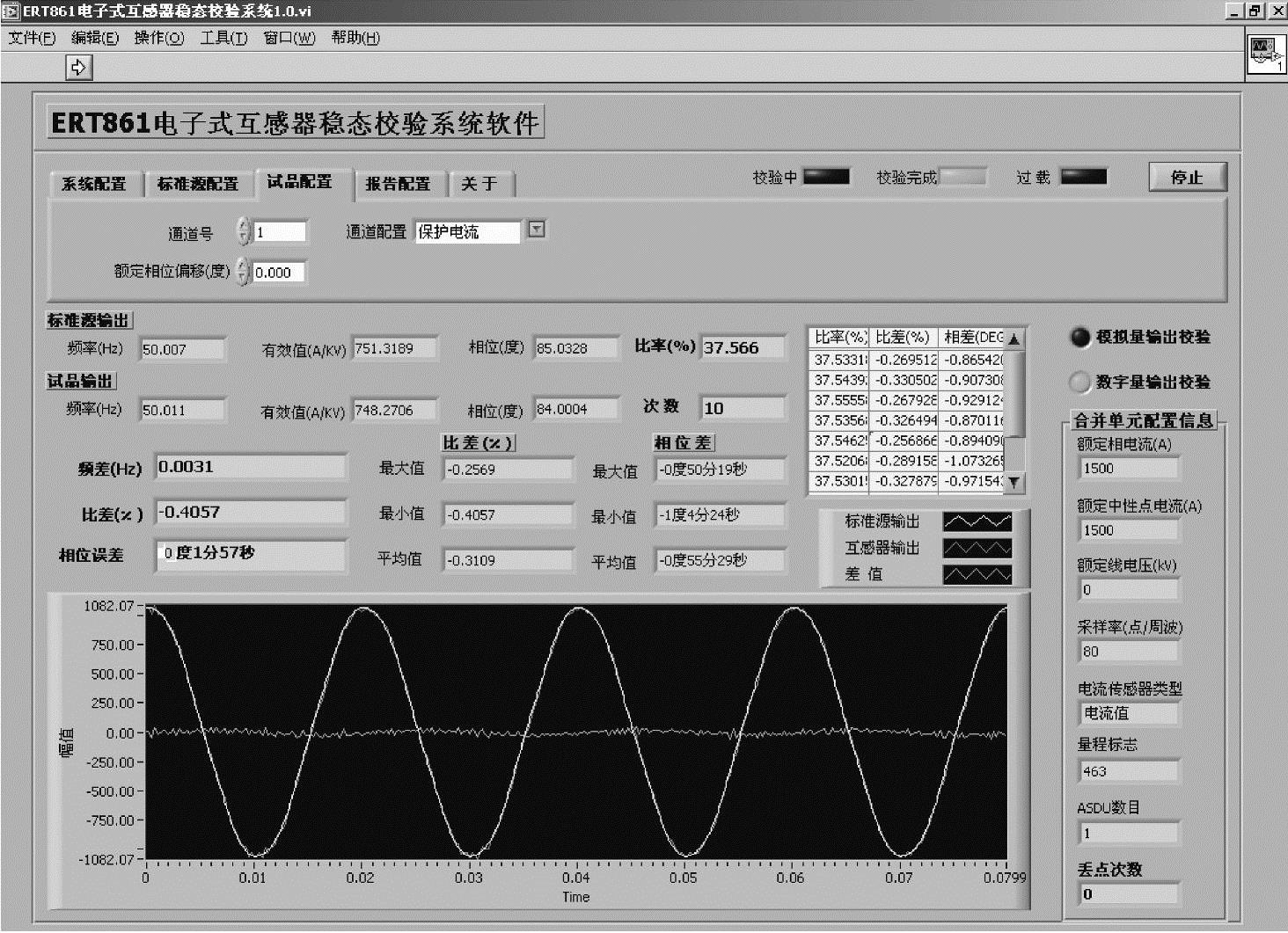Click the Run arrow toolbar icon
Image resolution: width=1288 pixels, height=933 pixels.
(78, 67)
